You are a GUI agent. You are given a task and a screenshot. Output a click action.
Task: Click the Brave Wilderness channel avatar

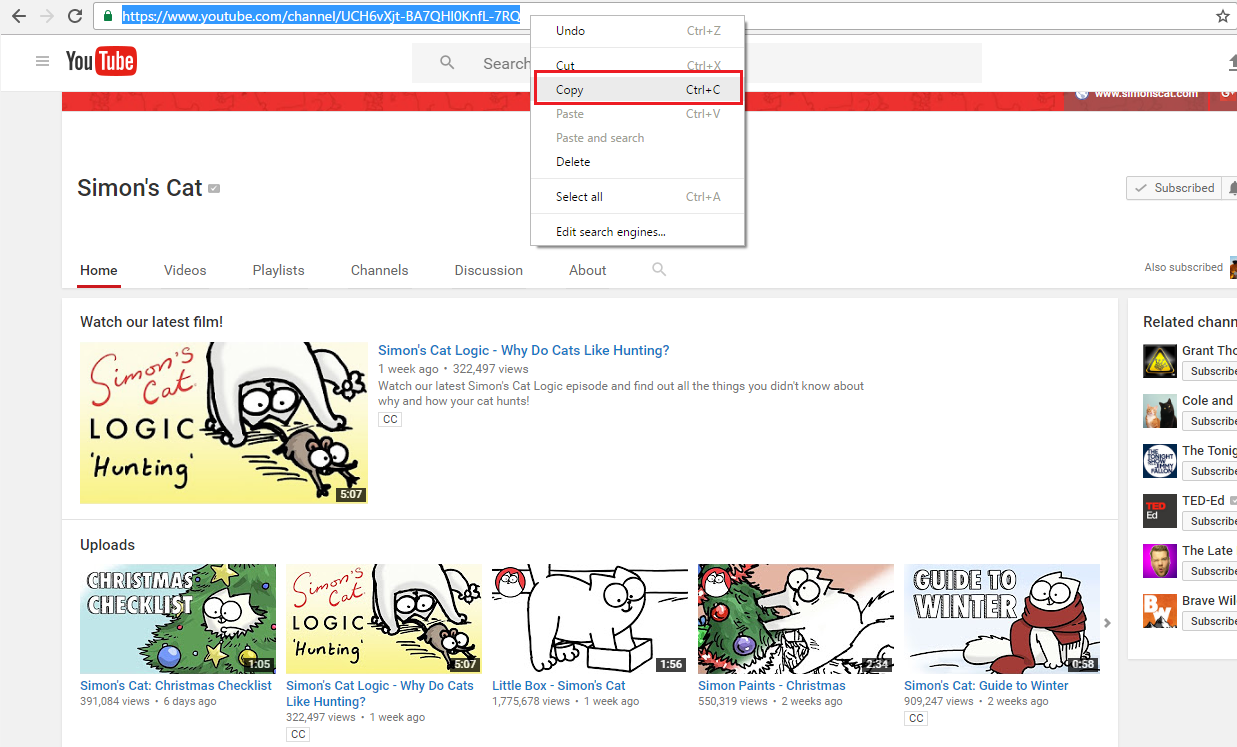click(x=1160, y=611)
